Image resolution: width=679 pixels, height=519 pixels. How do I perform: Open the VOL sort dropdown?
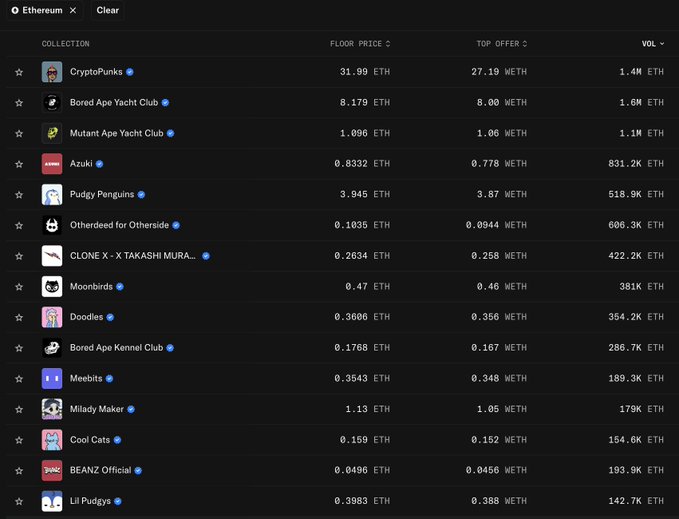pos(653,44)
